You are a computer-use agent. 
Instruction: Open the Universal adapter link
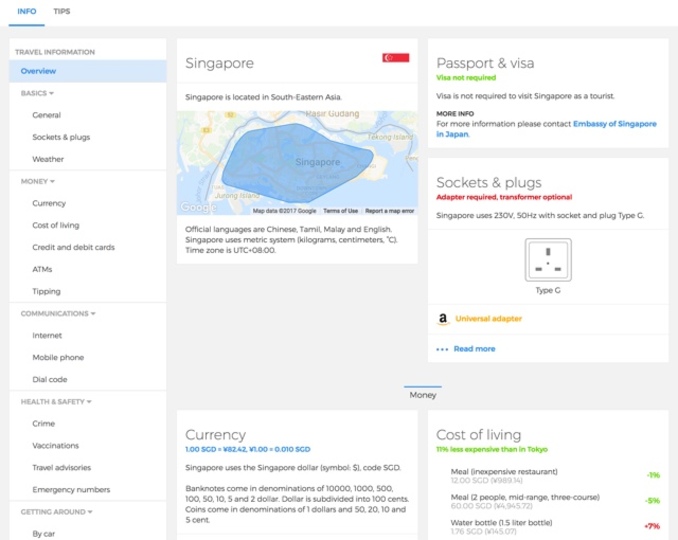488,319
